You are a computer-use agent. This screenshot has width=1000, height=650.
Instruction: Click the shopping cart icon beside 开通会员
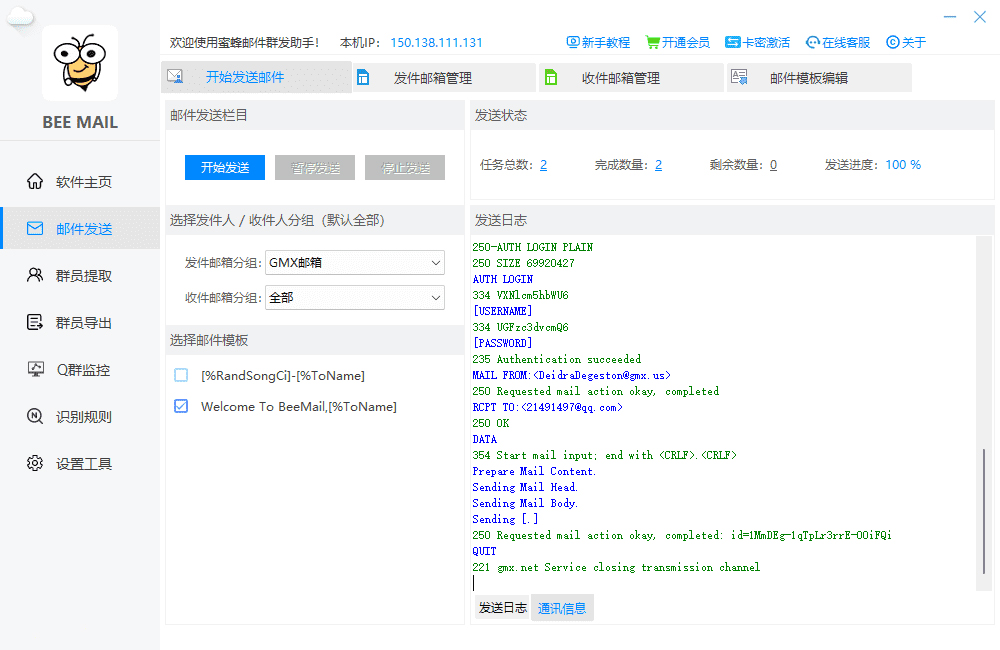tap(652, 42)
